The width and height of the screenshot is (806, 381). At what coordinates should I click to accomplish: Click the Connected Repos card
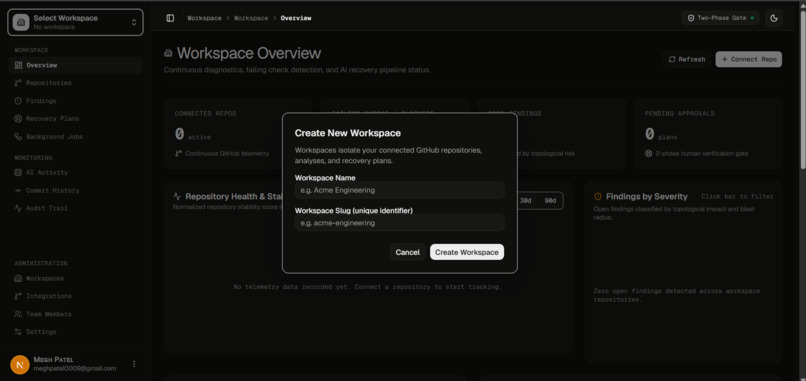click(x=238, y=134)
